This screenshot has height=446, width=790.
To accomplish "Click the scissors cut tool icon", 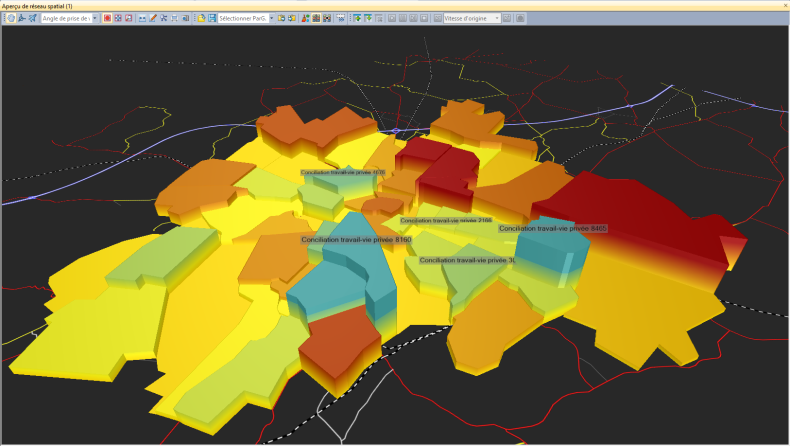I will pos(163,18).
